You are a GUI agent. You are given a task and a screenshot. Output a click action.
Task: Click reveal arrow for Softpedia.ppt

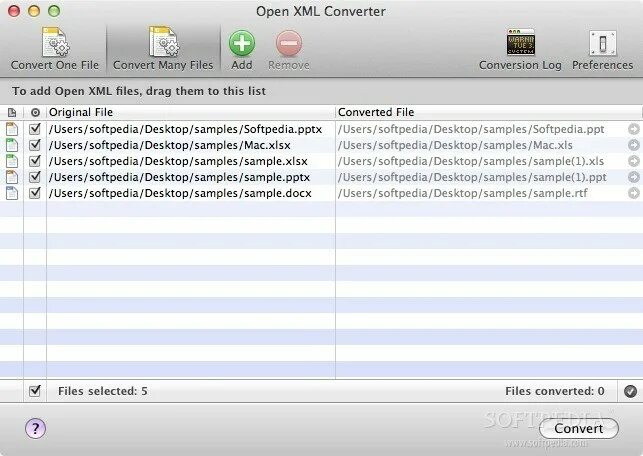point(634,129)
